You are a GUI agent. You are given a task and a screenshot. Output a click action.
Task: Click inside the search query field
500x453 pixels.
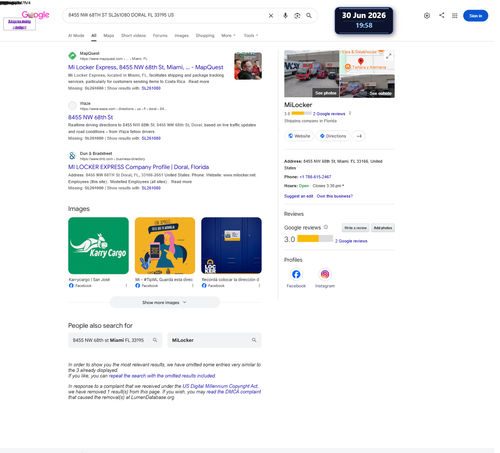point(166,15)
